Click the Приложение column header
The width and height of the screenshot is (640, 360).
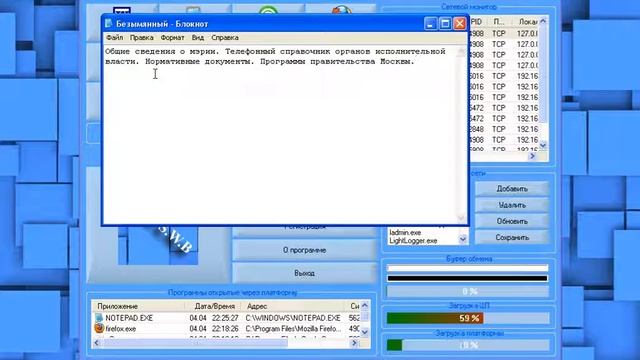[139, 306]
